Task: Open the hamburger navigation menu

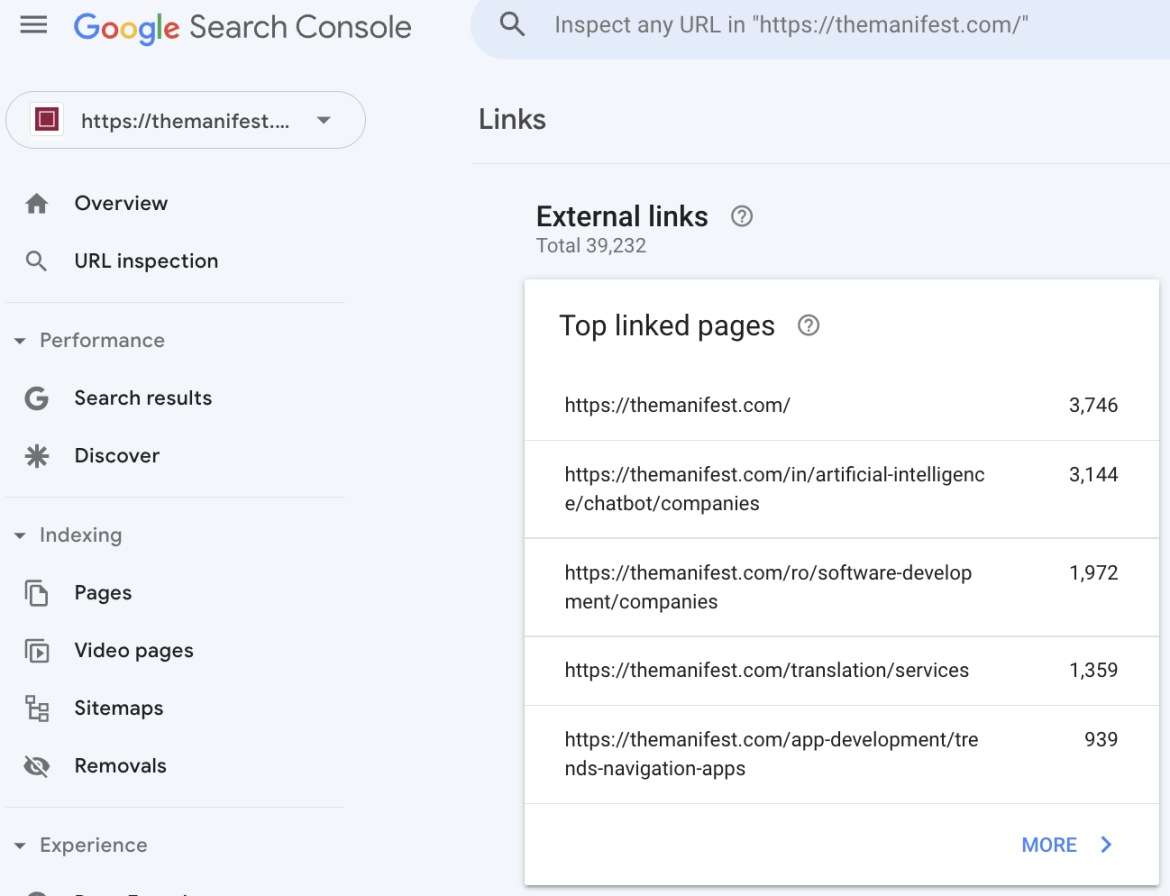Action: [x=33, y=25]
